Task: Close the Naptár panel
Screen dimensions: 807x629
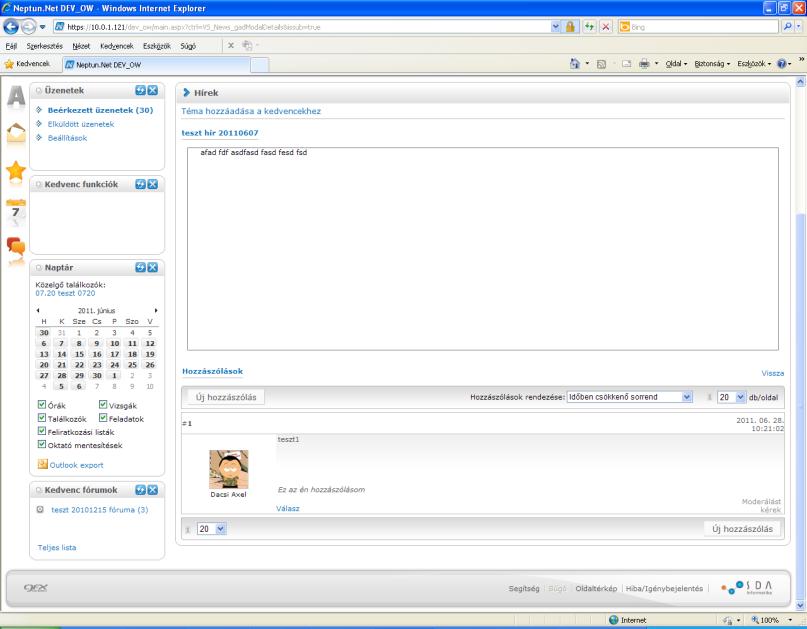Action: [153, 267]
